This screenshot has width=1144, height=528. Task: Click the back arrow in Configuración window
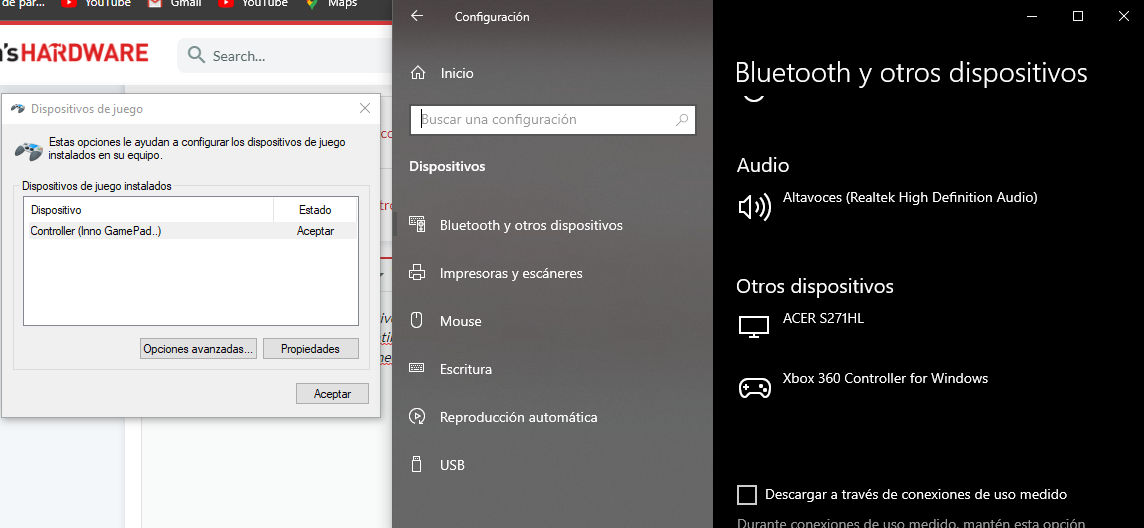tap(417, 16)
